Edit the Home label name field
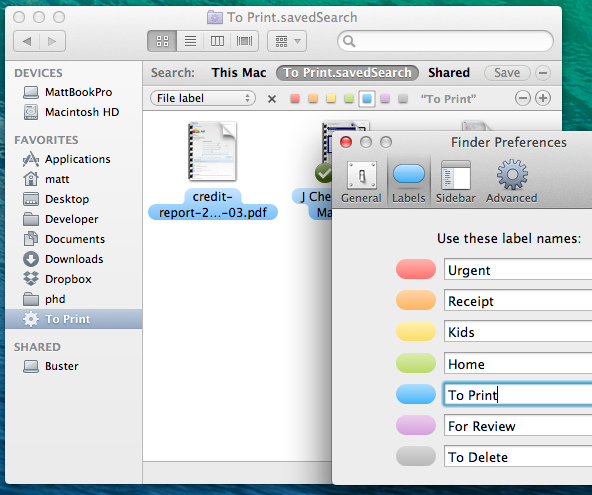Image resolution: width=592 pixels, height=495 pixels. [x=518, y=364]
